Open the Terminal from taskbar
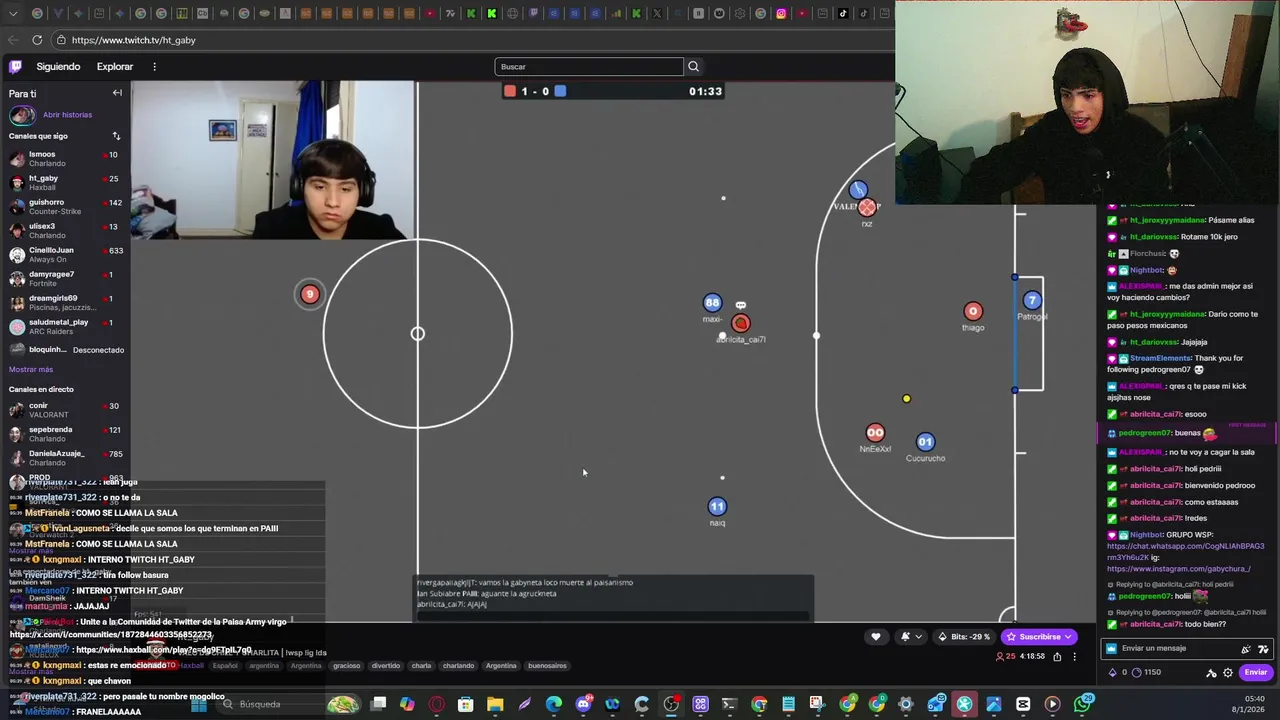This screenshot has height=720, width=1280. (x=729, y=704)
